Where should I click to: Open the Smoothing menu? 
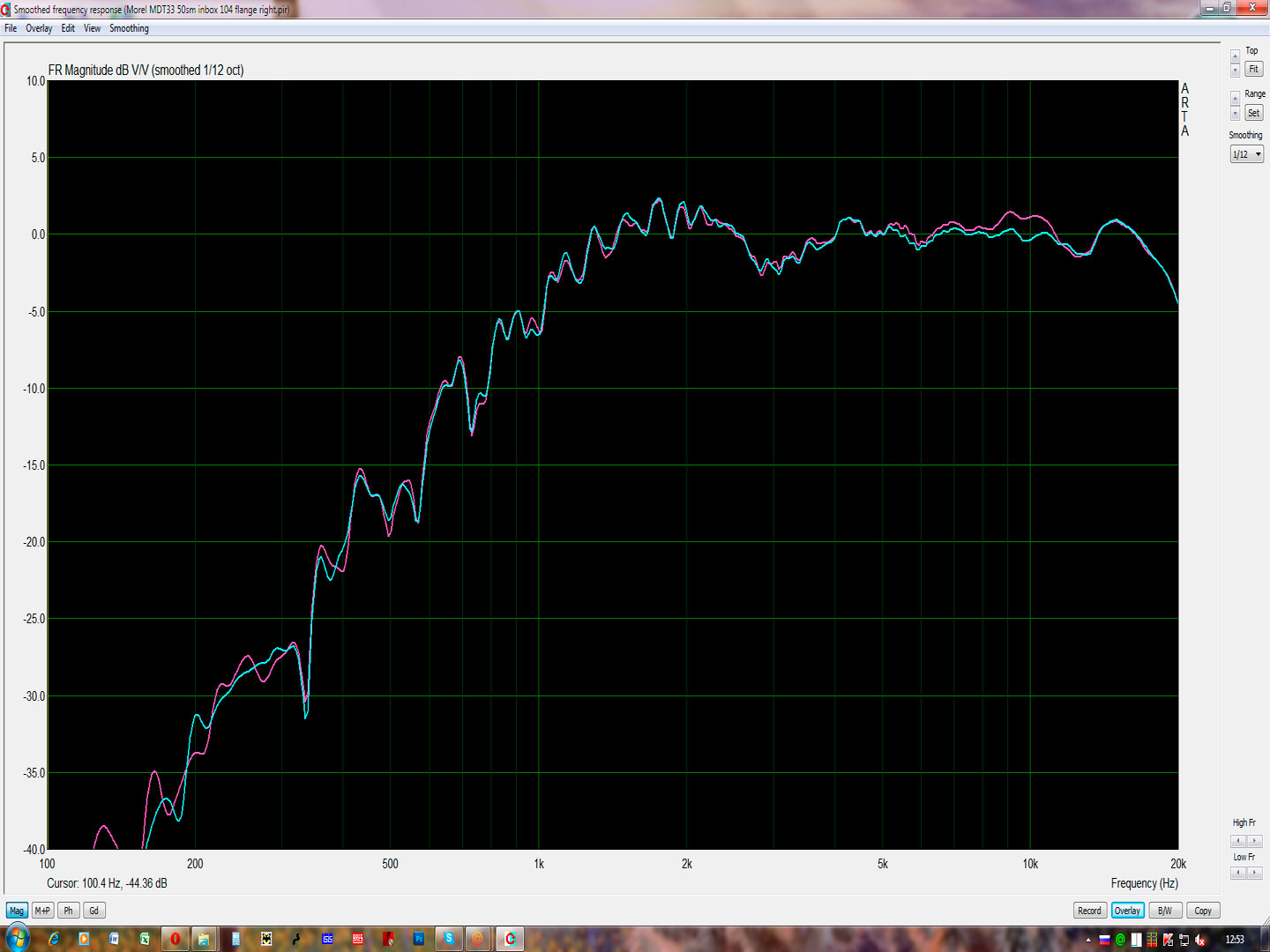129,28
